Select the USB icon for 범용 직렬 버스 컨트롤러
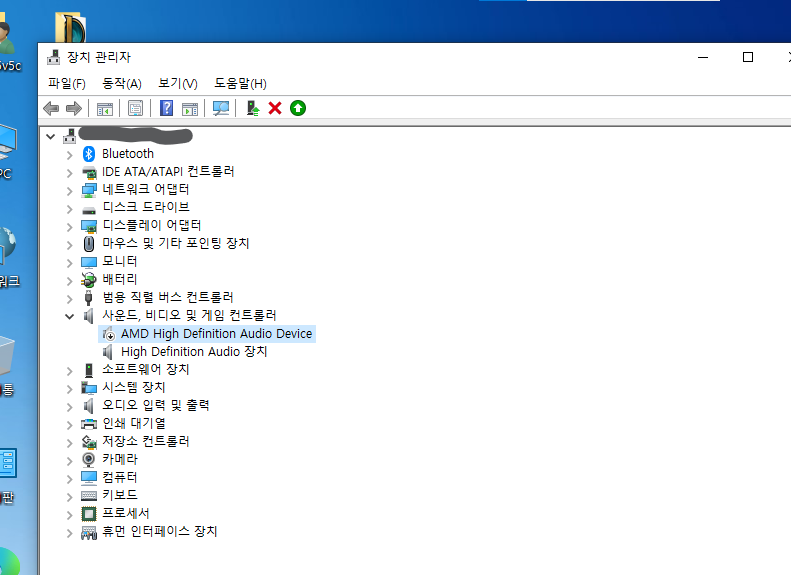Image resolution: width=791 pixels, height=575 pixels. (x=89, y=298)
